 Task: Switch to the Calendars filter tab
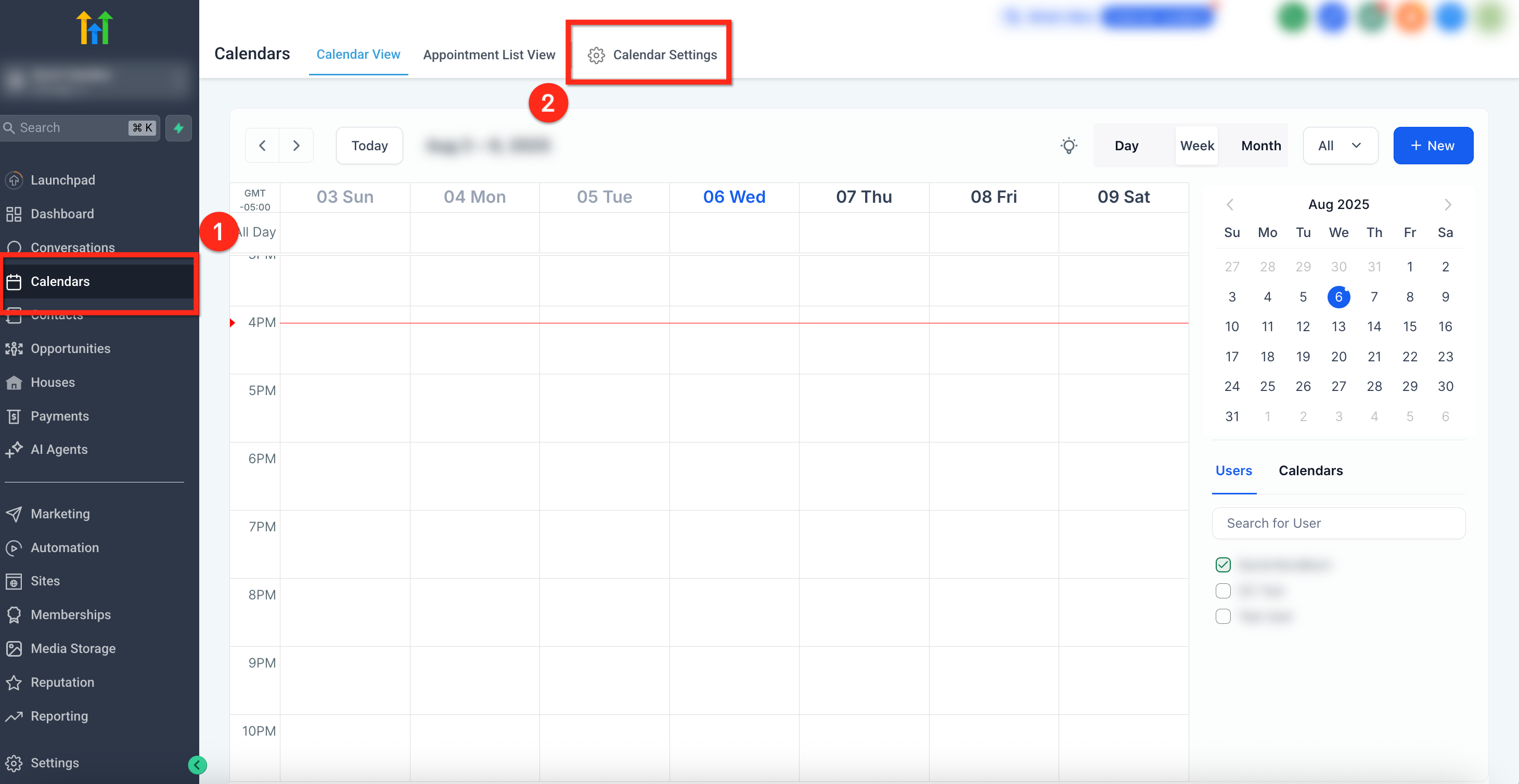1310,471
